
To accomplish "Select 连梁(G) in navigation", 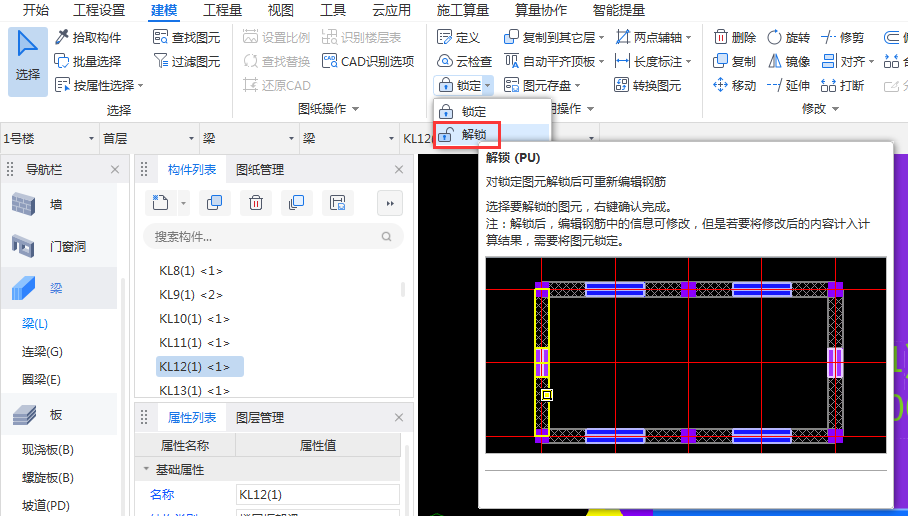I will click(42, 352).
